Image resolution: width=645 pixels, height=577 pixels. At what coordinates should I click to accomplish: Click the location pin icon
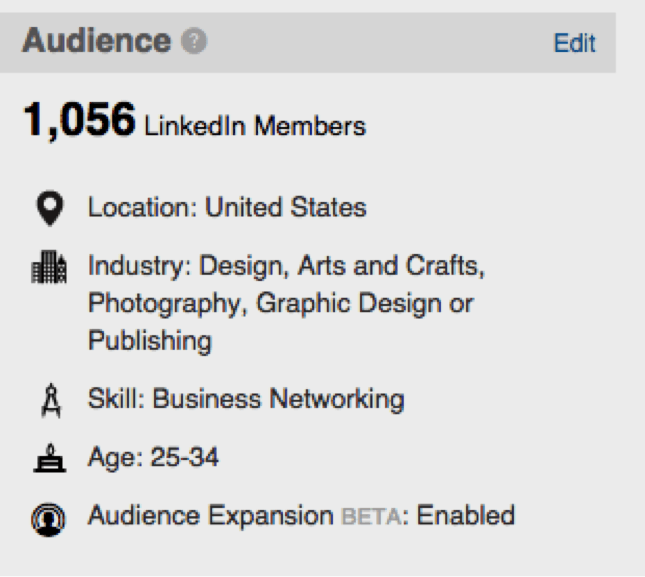50,208
